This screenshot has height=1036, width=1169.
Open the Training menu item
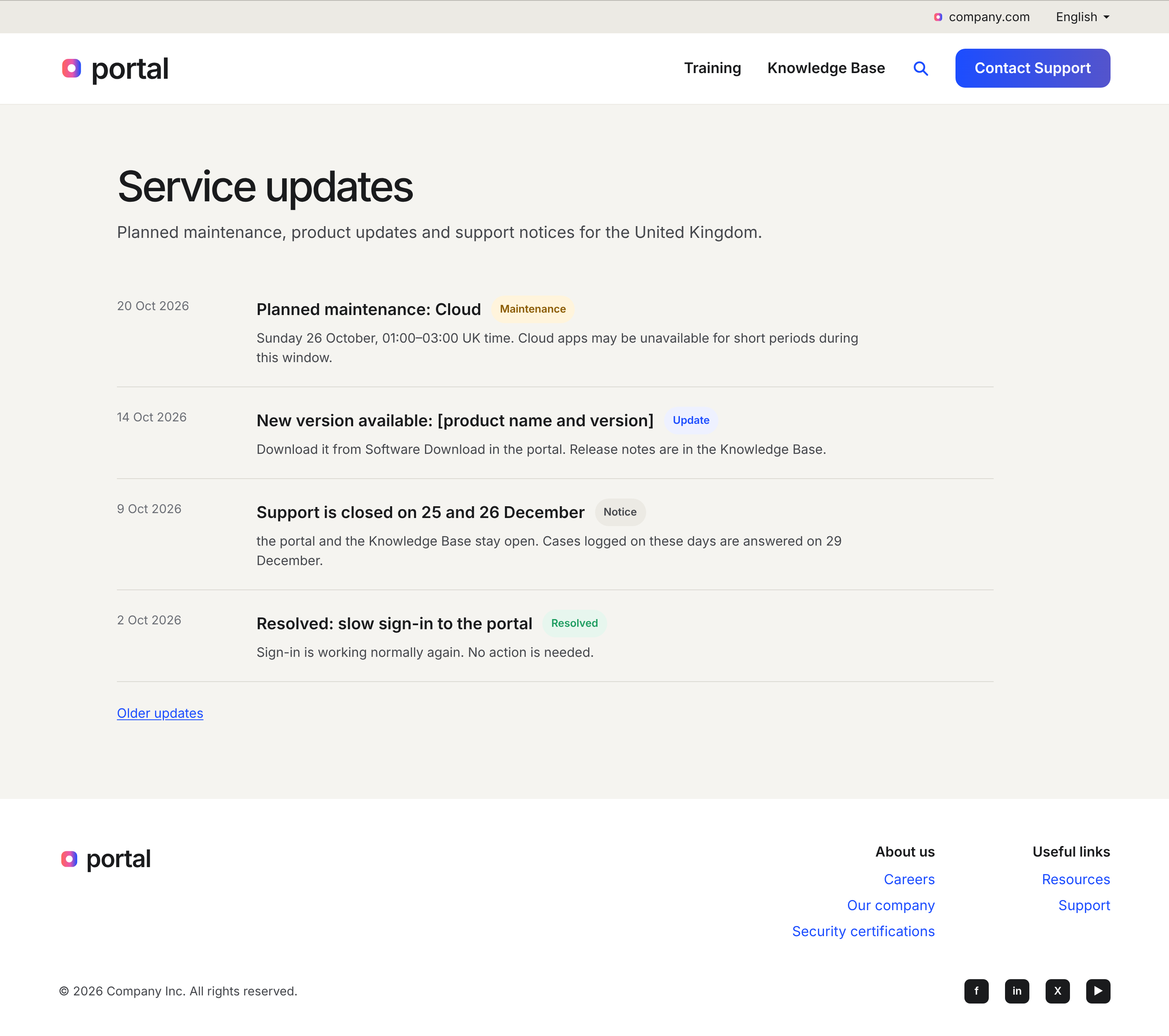pyautogui.click(x=712, y=68)
